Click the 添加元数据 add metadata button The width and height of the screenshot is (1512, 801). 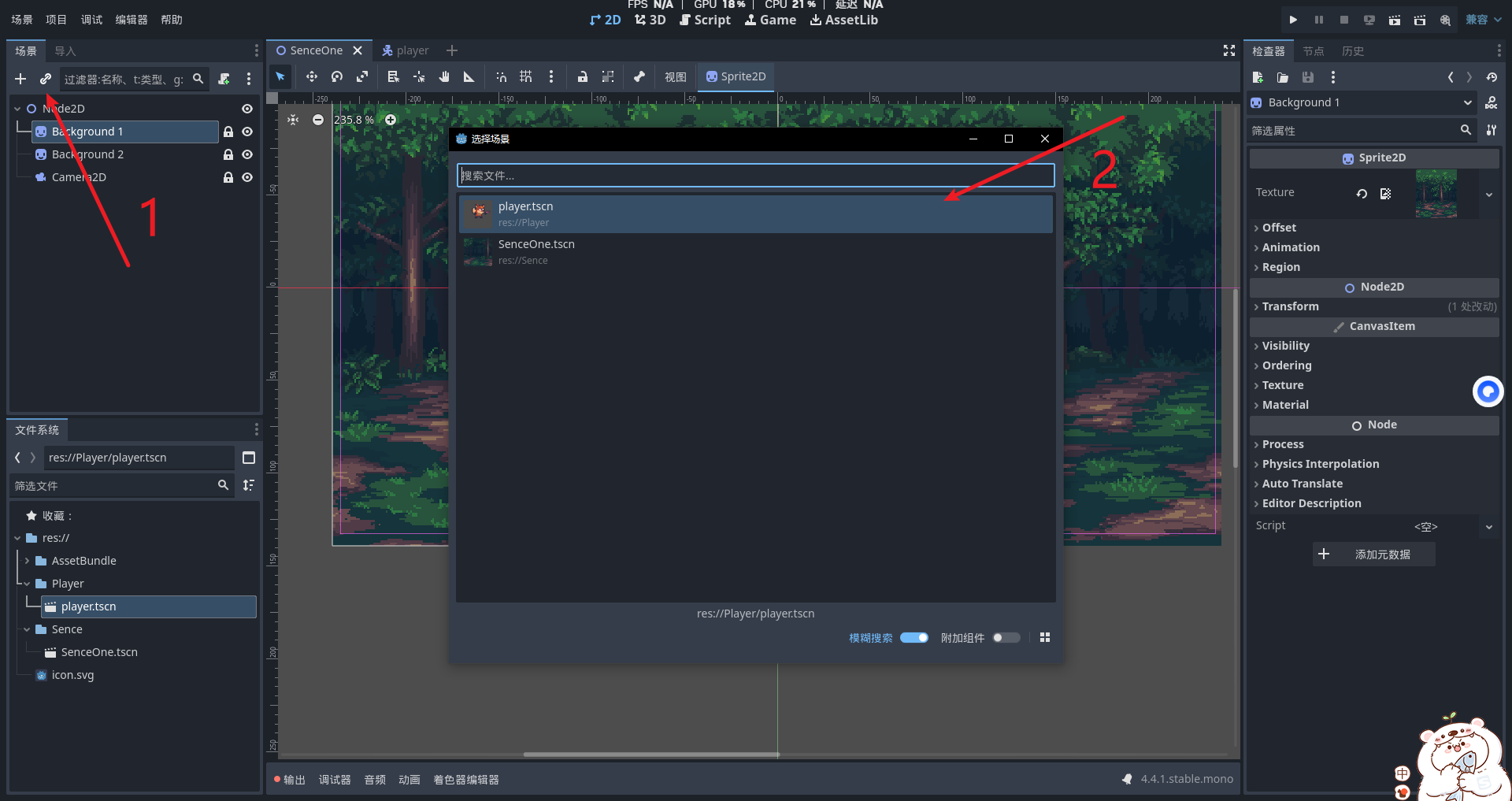1373,554
